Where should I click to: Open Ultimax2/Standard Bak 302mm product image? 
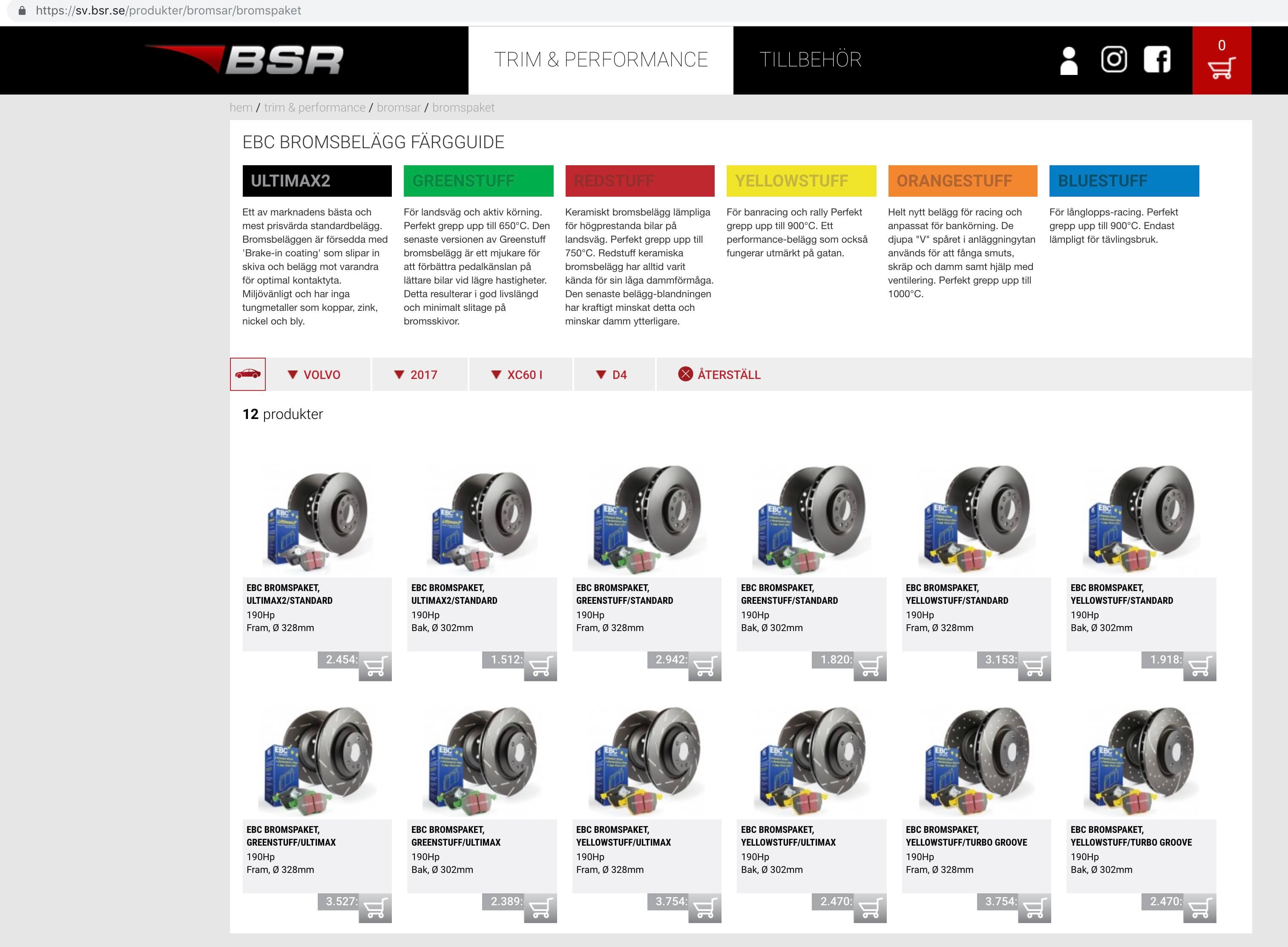(482, 520)
